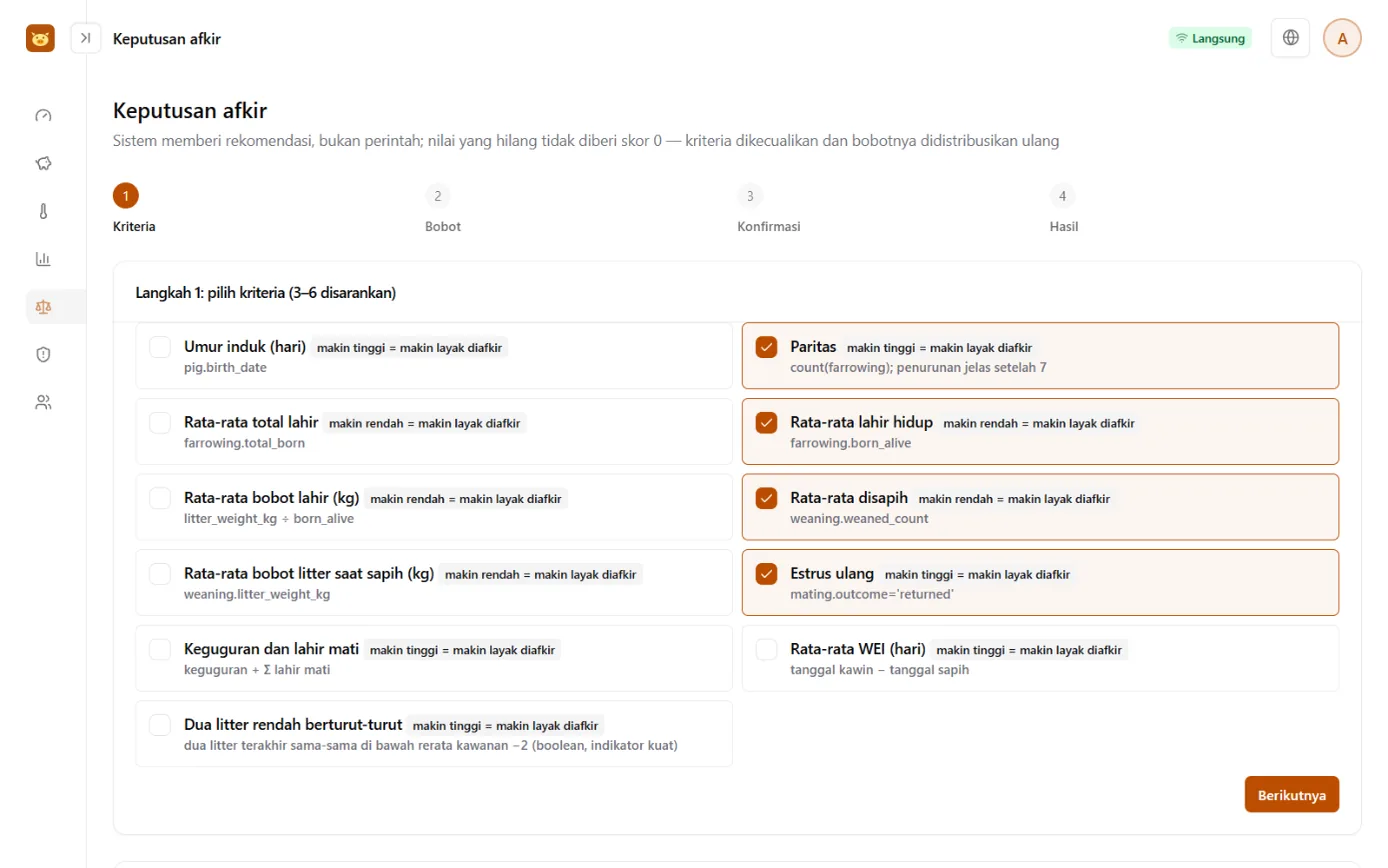This screenshot has height=868, width=1388.
Task: Expand the sidebar with the arrow toggle
Action: point(86,38)
